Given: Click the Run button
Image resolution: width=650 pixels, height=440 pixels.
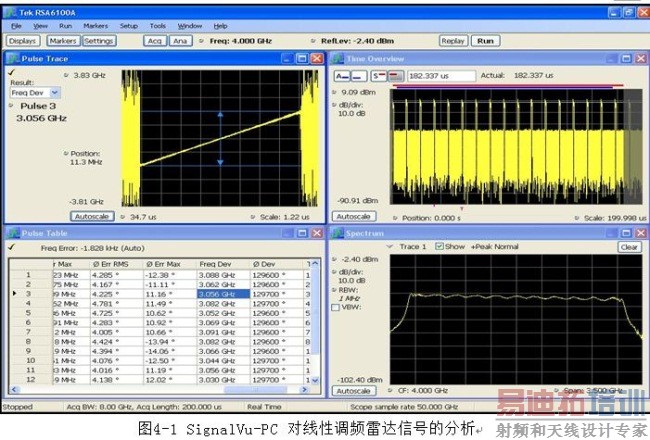Looking at the screenshot, I should [485, 41].
